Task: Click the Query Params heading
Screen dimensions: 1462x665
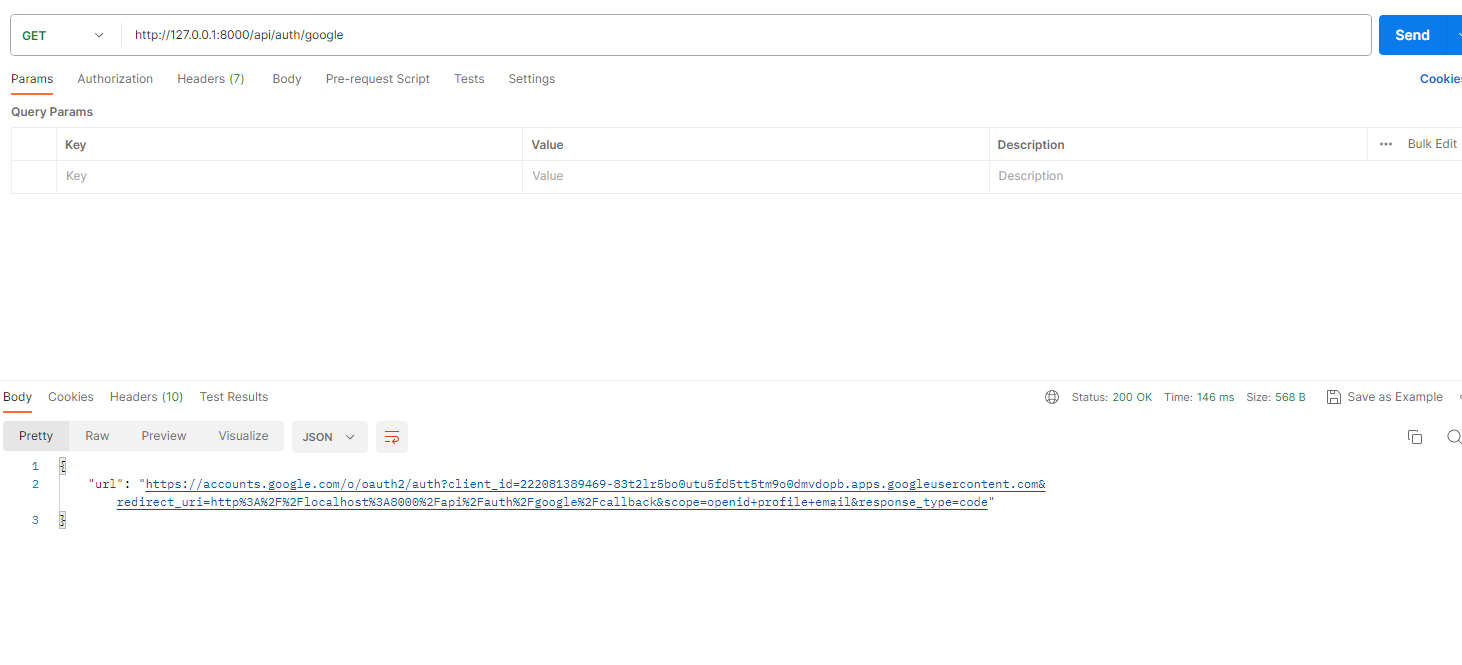Action: pos(52,112)
